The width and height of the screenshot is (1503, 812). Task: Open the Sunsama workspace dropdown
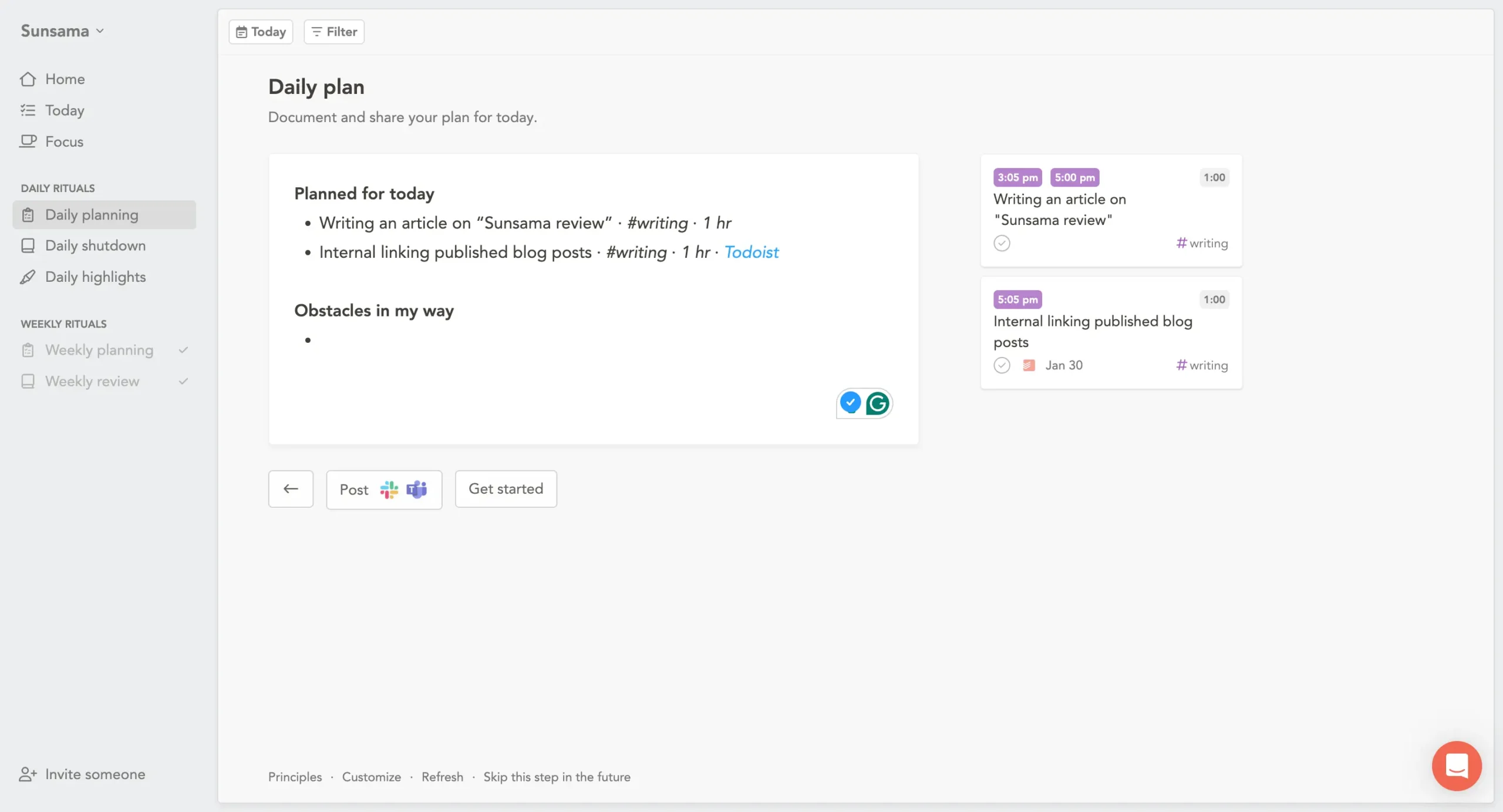(62, 31)
